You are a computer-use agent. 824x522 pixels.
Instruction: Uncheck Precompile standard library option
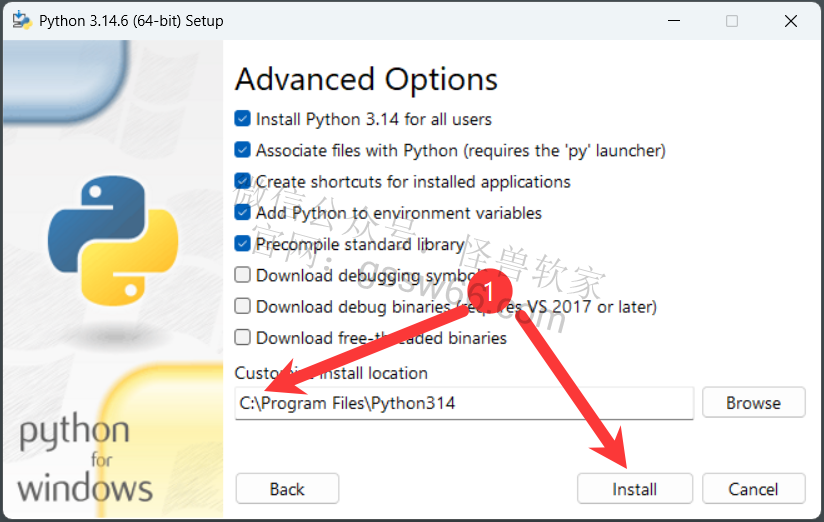click(242, 244)
